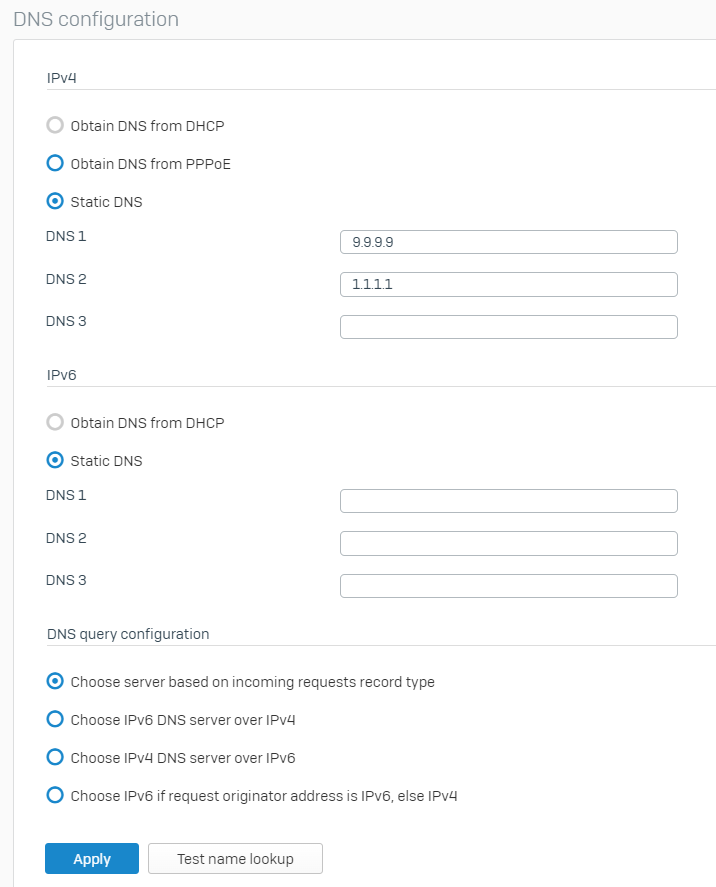Focus the IPv6 DNS 3 input field
This screenshot has height=887, width=716.
point(508,586)
